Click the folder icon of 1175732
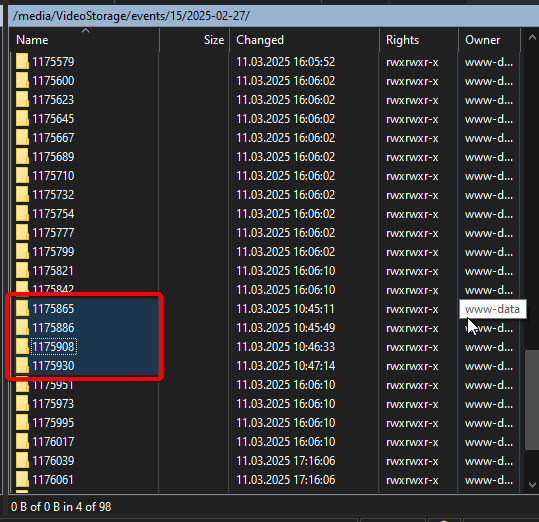 point(22,195)
